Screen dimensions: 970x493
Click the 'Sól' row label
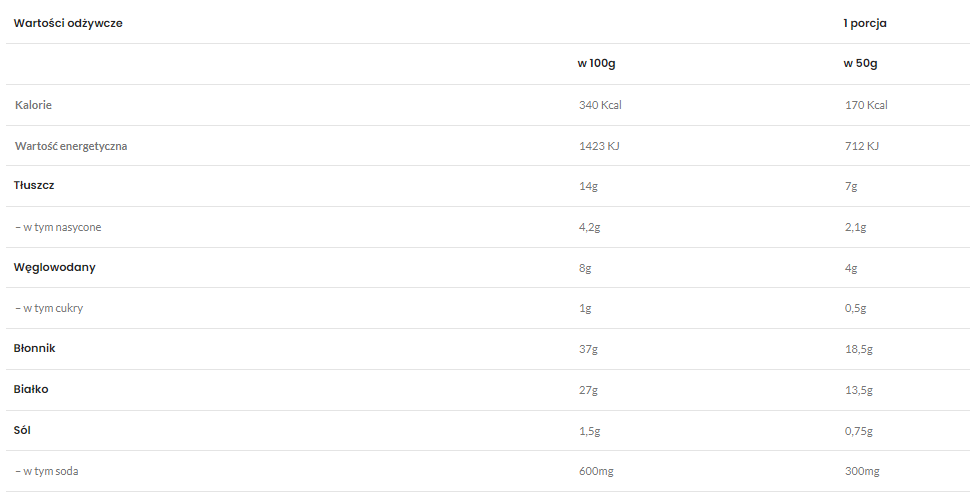click(24, 430)
